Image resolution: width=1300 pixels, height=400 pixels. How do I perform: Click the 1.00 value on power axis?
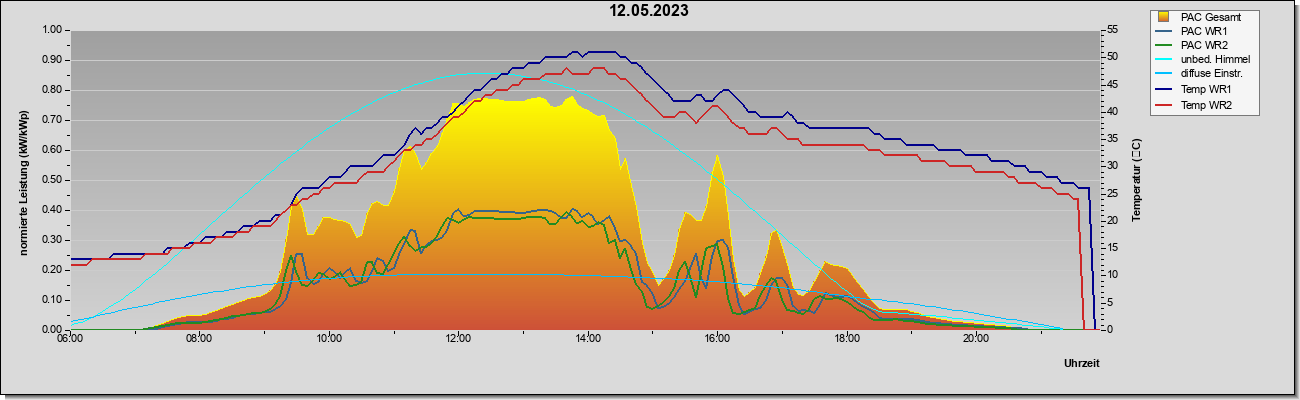[51, 30]
